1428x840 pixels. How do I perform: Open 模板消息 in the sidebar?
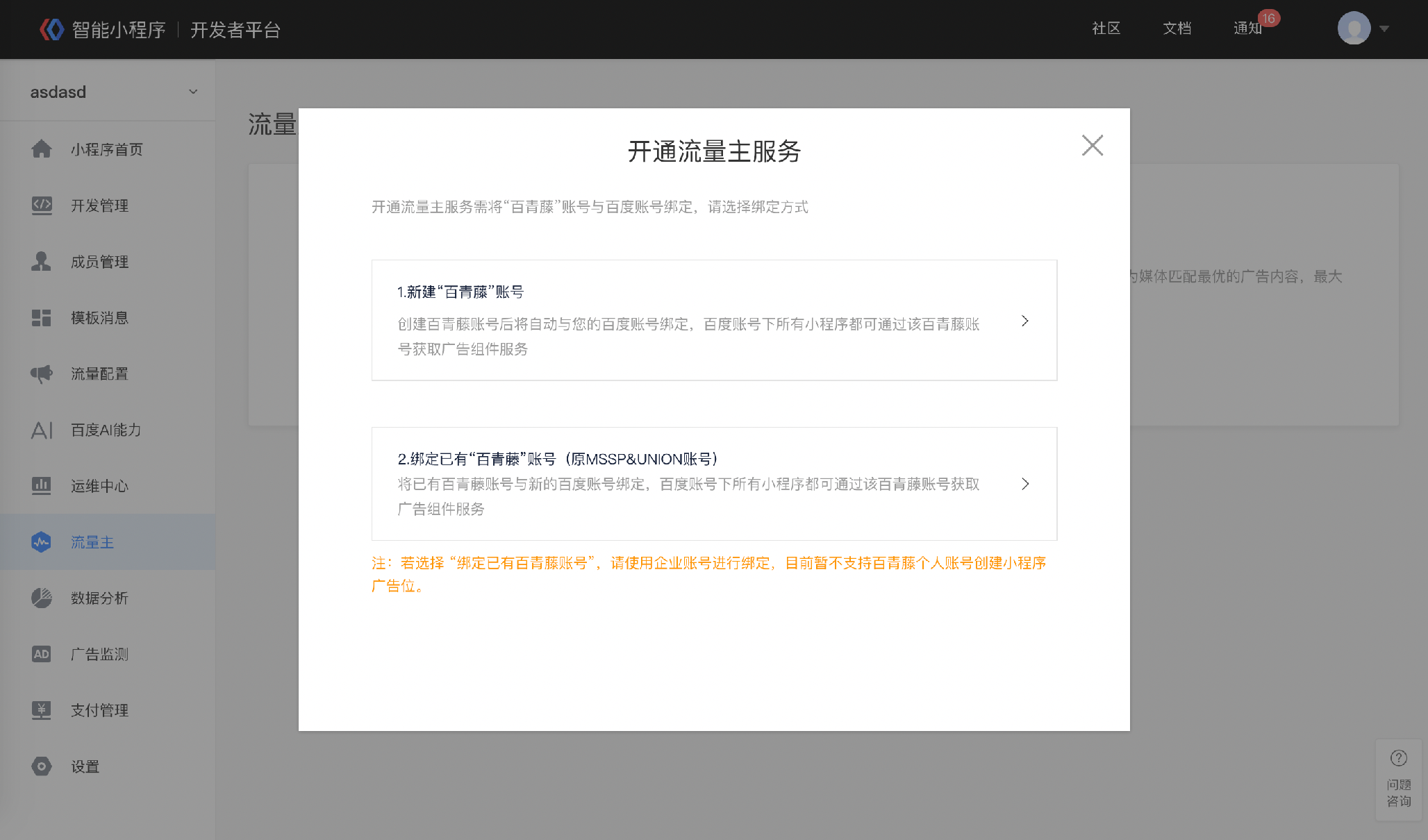[108, 318]
